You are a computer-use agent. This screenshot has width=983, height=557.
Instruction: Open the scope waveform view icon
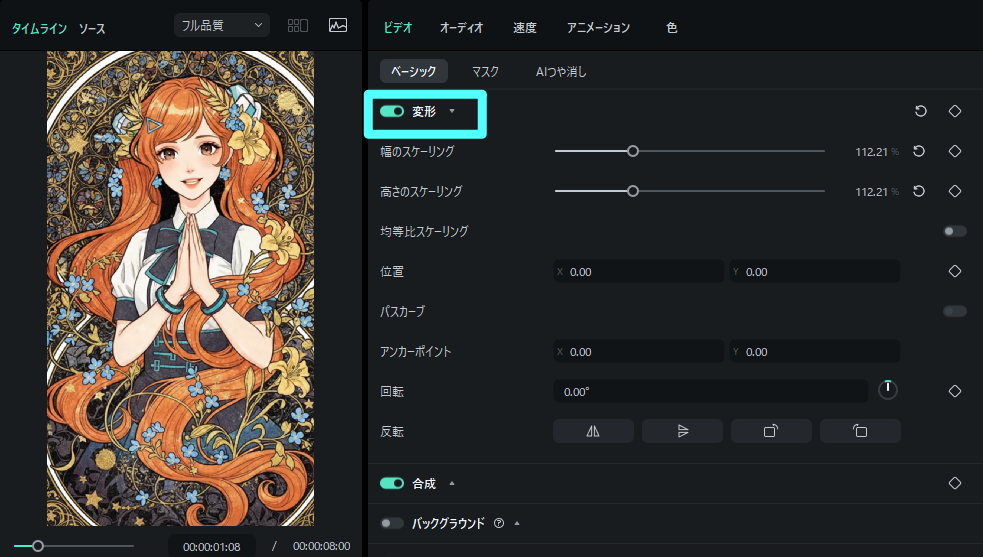(338, 25)
